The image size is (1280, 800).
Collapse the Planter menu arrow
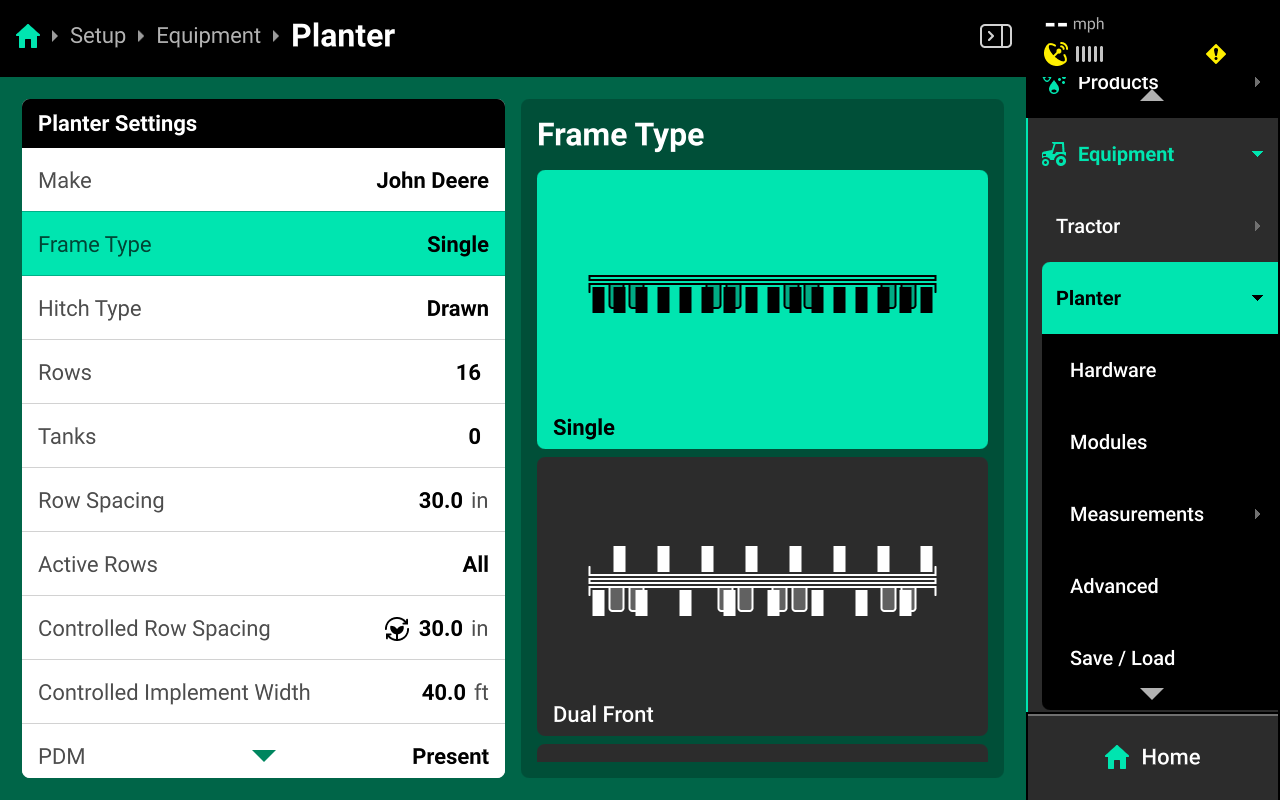pos(1257,298)
